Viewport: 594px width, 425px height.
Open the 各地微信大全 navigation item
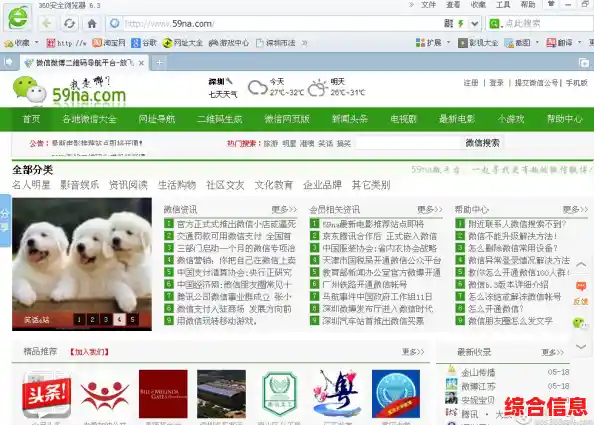coord(89,119)
